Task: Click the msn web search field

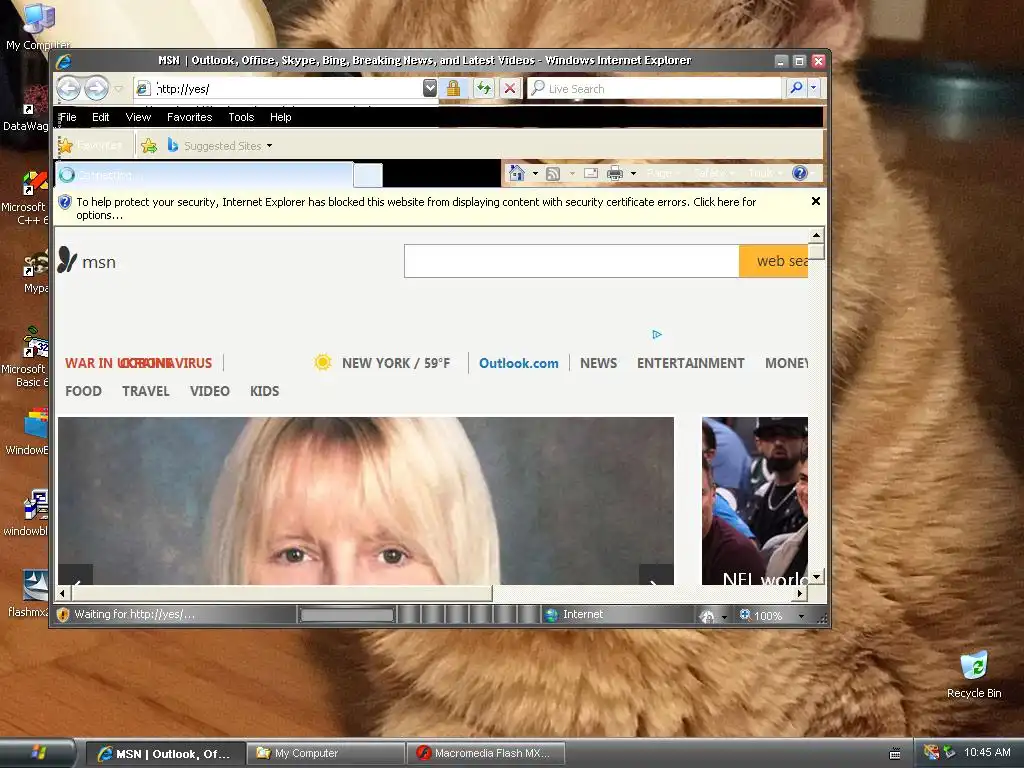Action: [571, 261]
